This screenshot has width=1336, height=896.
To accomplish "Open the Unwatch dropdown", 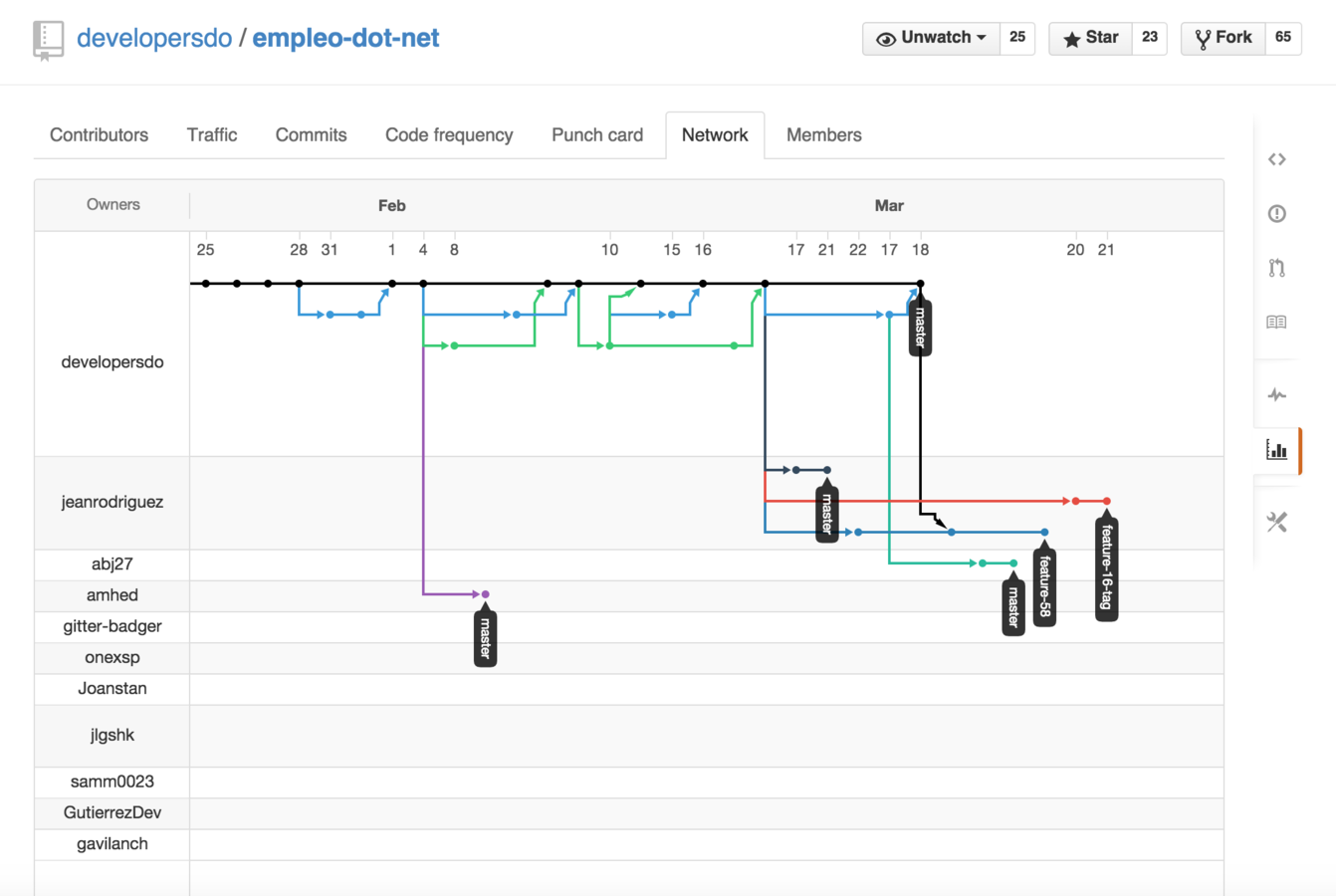I will click(x=931, y=38).
